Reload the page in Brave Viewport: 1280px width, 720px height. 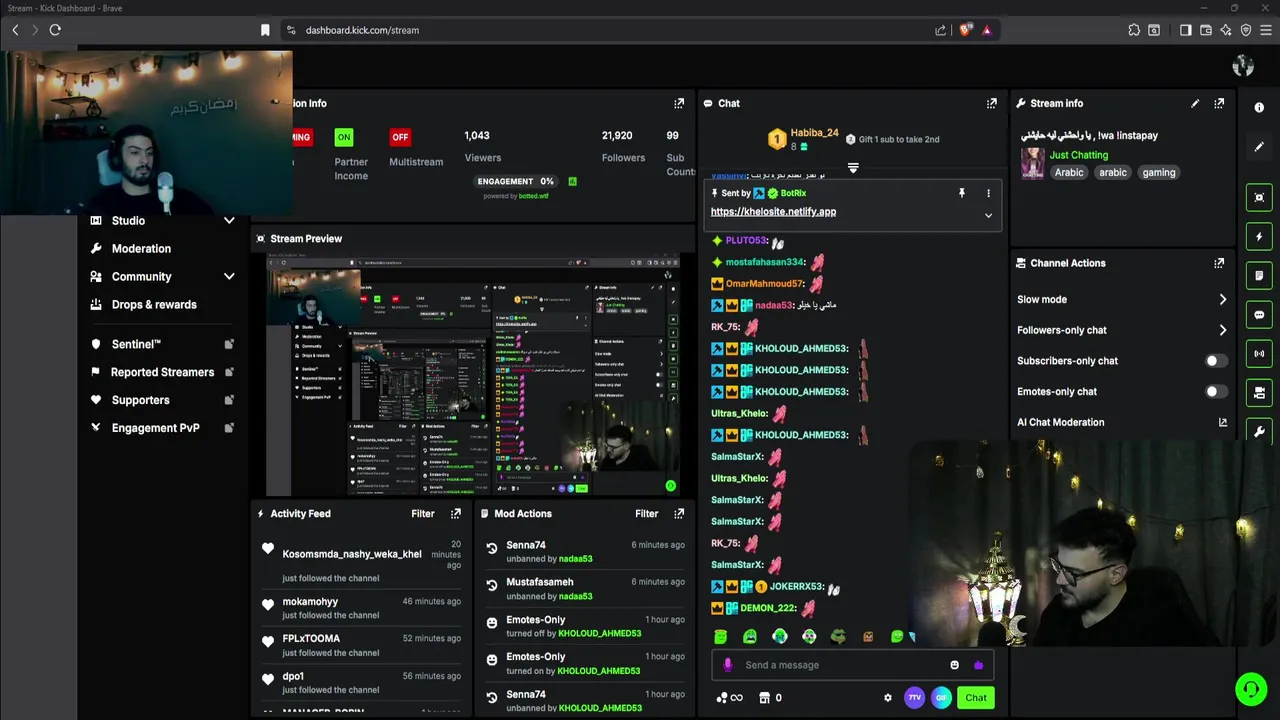(x=55, y=30)
